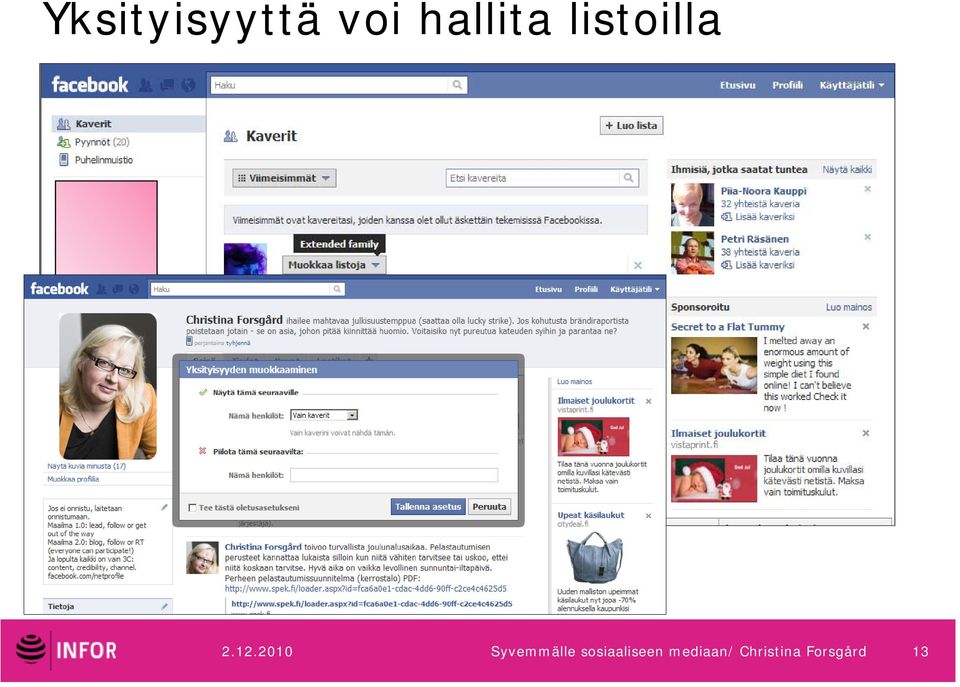Viewport: 960px width, 687px height.
Task: Close Secret to a Flat Tummy ad
Action: point(866,326)
